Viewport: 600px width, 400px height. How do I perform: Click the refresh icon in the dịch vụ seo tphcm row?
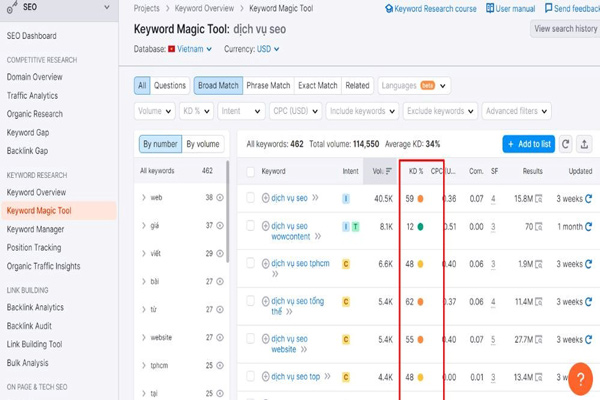(x=589, y=264)
